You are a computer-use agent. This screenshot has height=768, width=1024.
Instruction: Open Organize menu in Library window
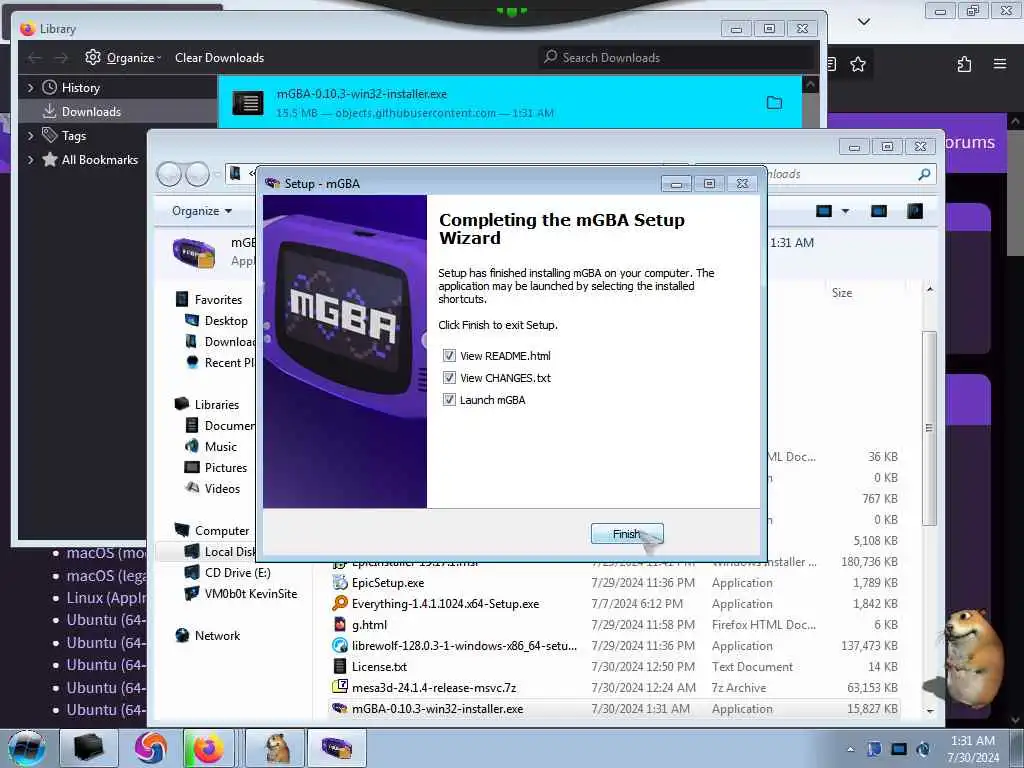(x=123, y=57)
